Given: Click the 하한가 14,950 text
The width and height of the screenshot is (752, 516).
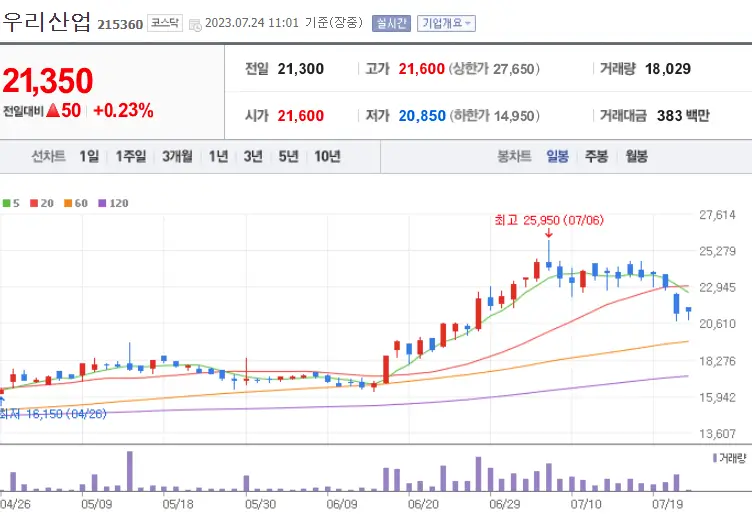Looking at the screenshot, I should point(494,116).
